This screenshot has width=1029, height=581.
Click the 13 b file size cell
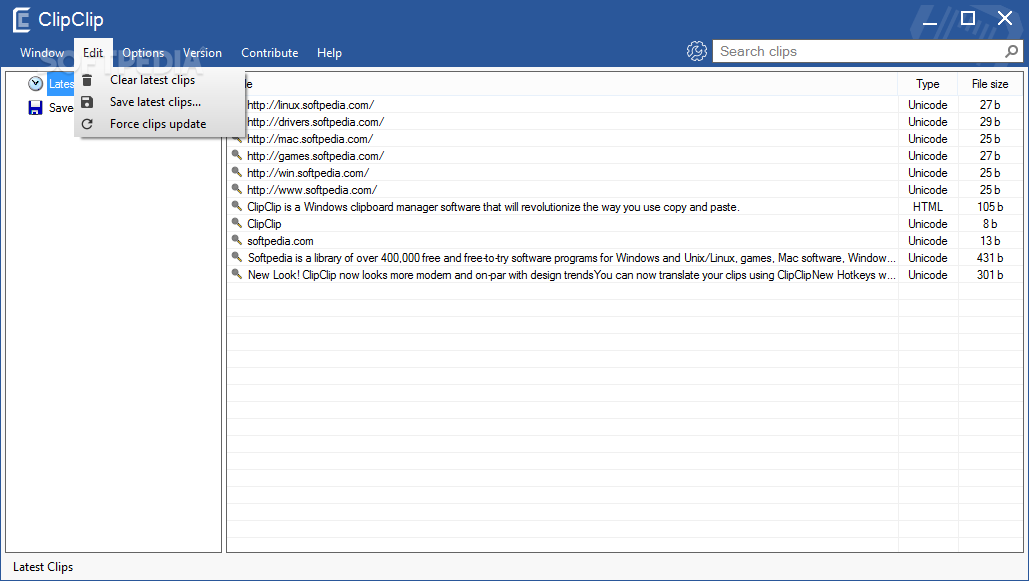click(x=990, y=241)
